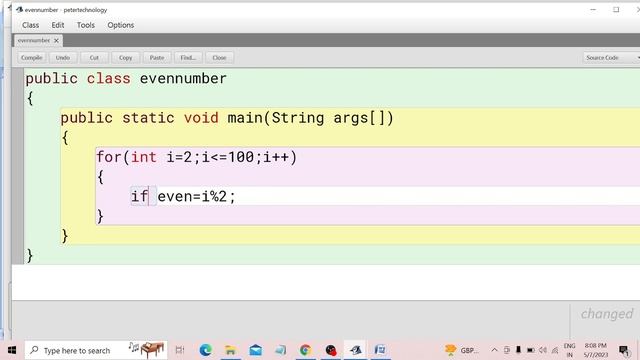Click the Close button in editor toolbar

pos(219,58)
